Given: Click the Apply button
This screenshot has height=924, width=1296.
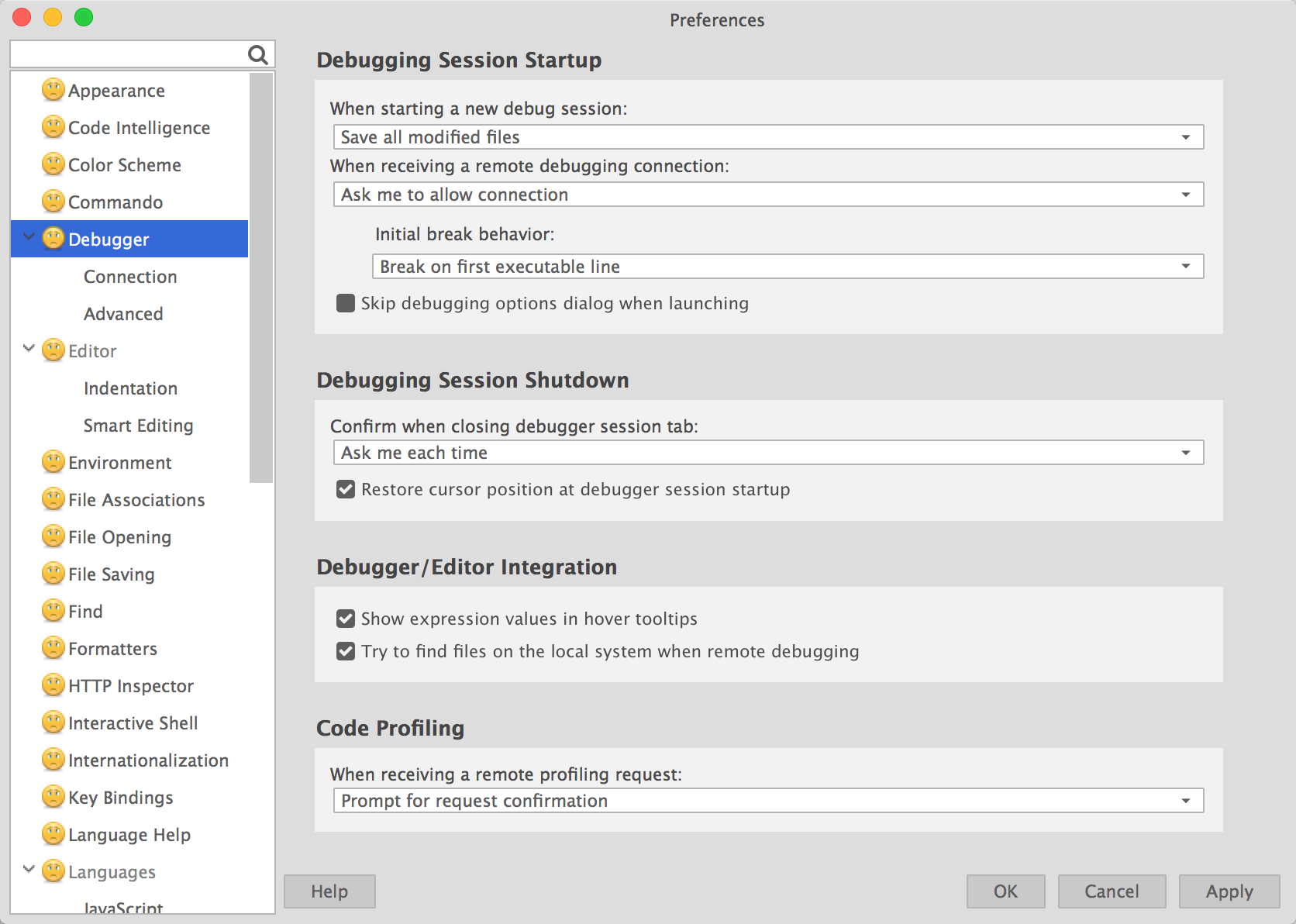Looking at the screenshot, I should click(1229, 891).
